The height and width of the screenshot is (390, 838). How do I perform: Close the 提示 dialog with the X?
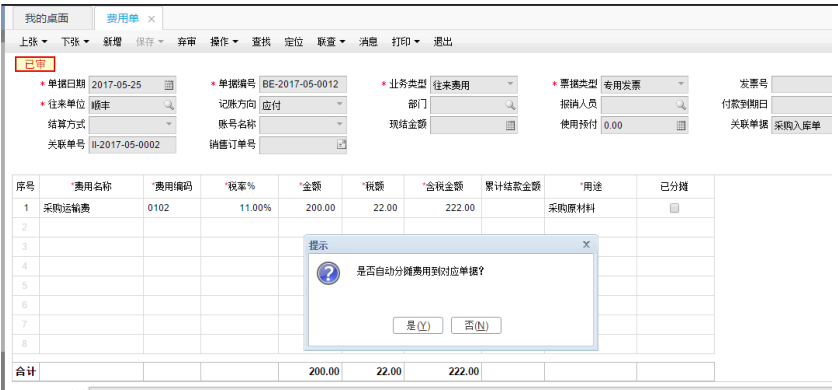click(586, 245)
